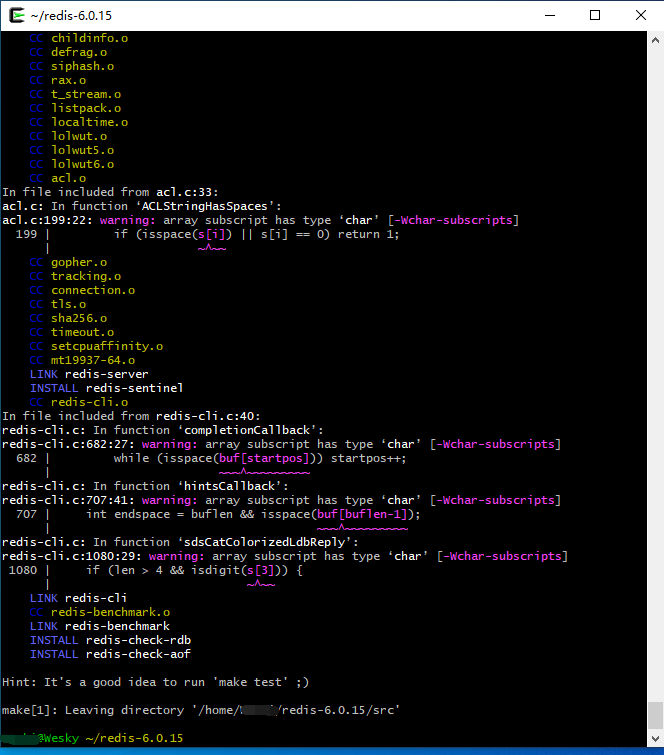Click the 'sha256.o' output line
This screenshot has height=755, width=664.
click(68, 318)
